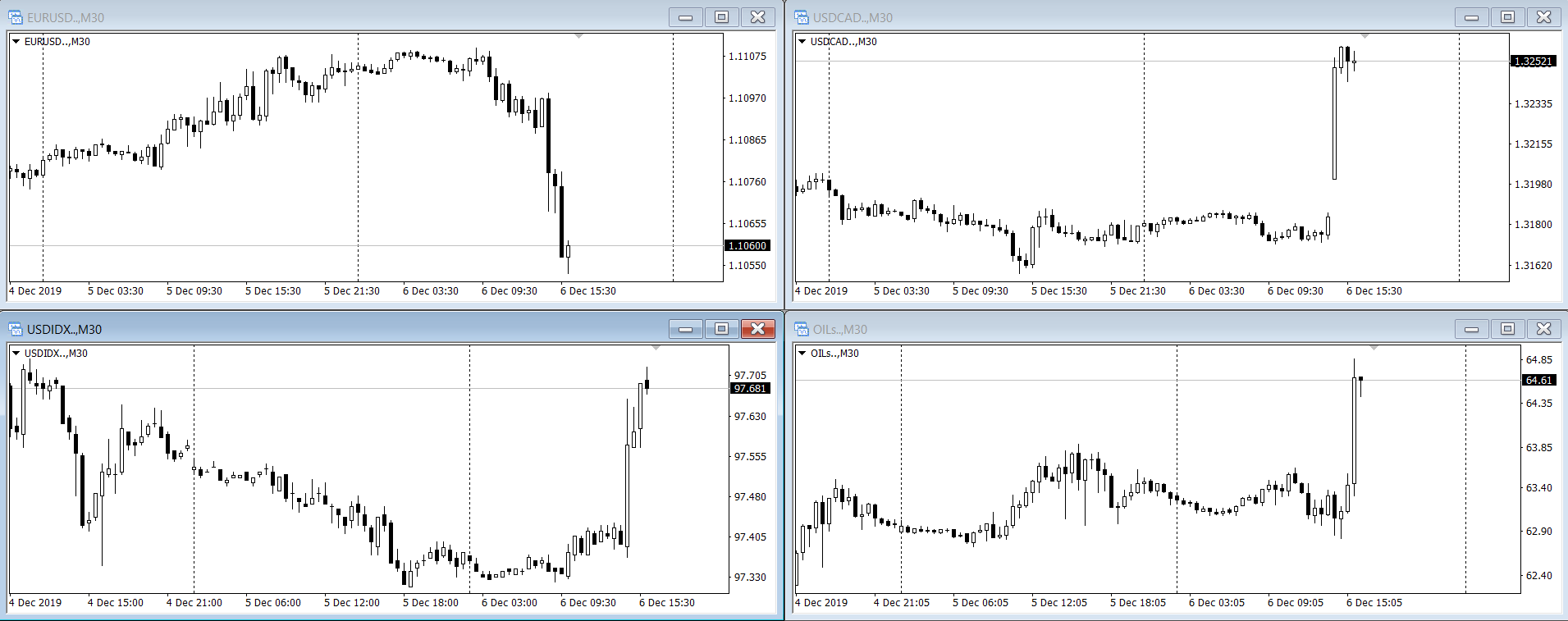Maximize the USDCAD chart window

[x=1508, y=17]
